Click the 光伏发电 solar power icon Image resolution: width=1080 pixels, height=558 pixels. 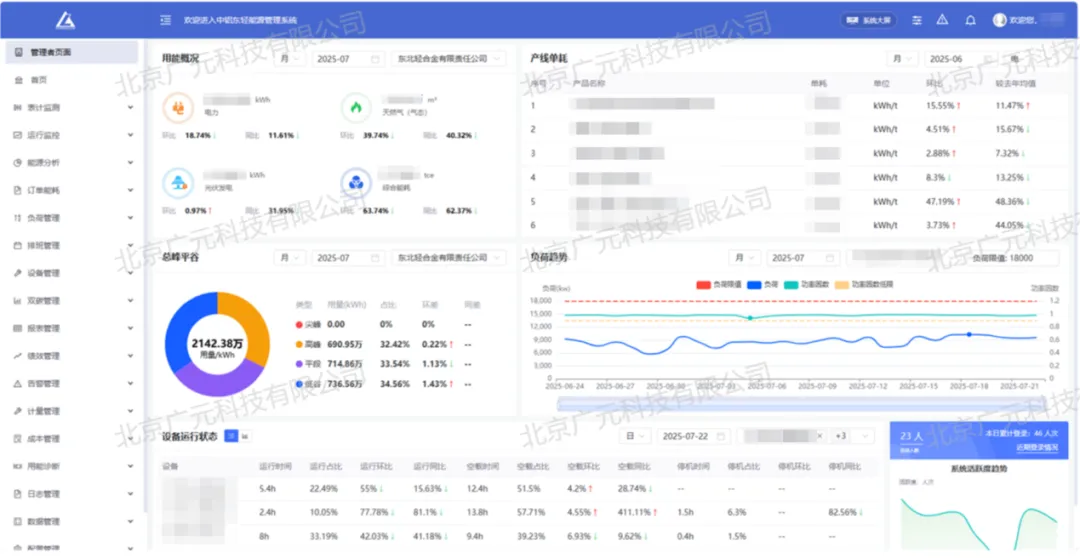click(x=178, y=182)
